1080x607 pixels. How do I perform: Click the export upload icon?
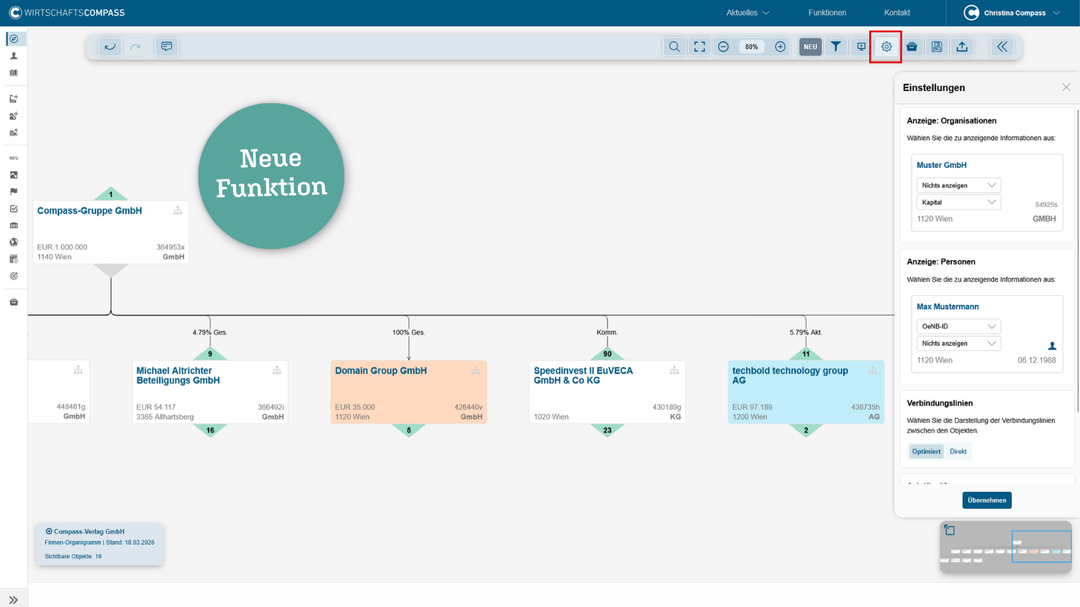(x=961, y=47)
